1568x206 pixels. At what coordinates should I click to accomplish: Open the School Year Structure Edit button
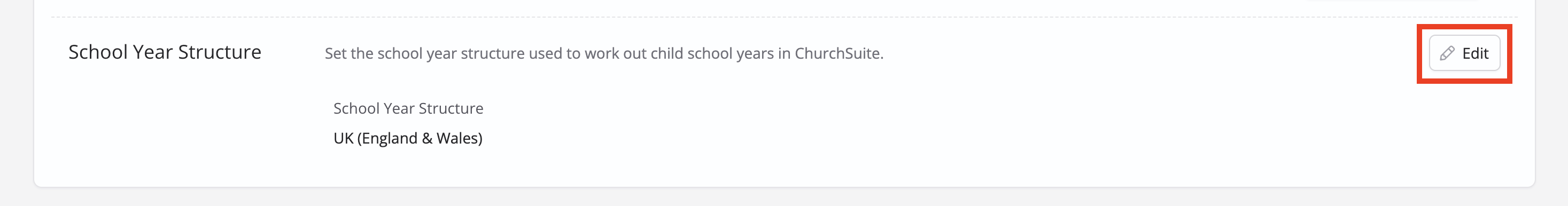click(1464, 53)
